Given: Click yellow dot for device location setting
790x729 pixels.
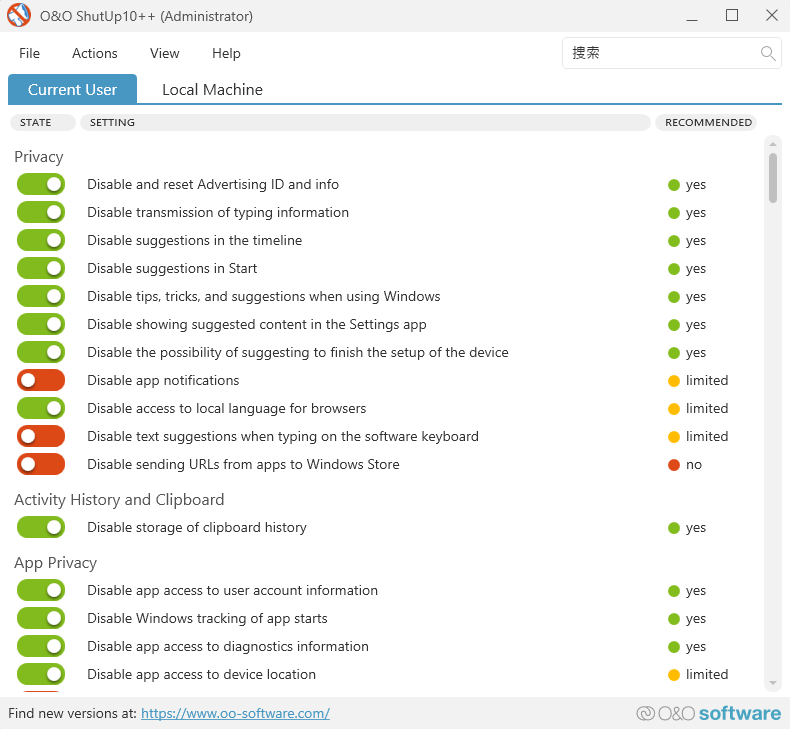Looking at the screenshot, I should click(x=674, y=675).
